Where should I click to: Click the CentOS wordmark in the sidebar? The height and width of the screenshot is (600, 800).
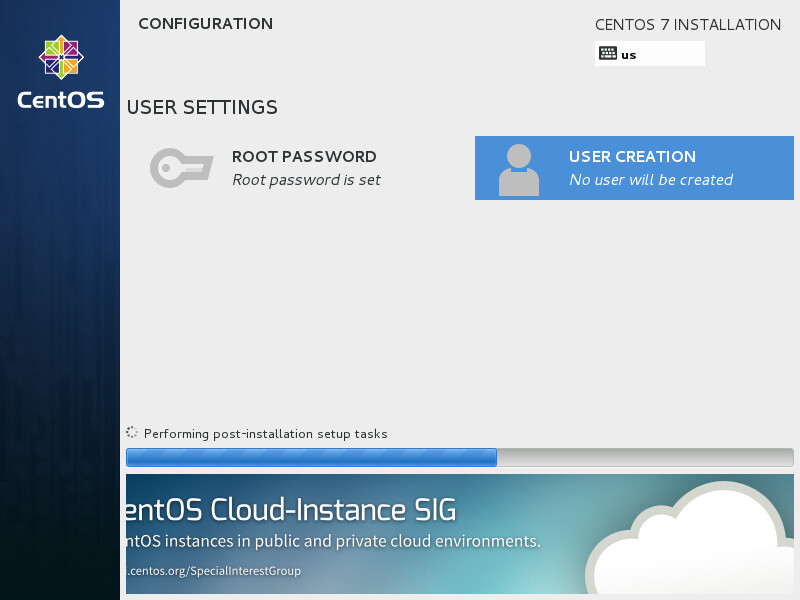60,100
